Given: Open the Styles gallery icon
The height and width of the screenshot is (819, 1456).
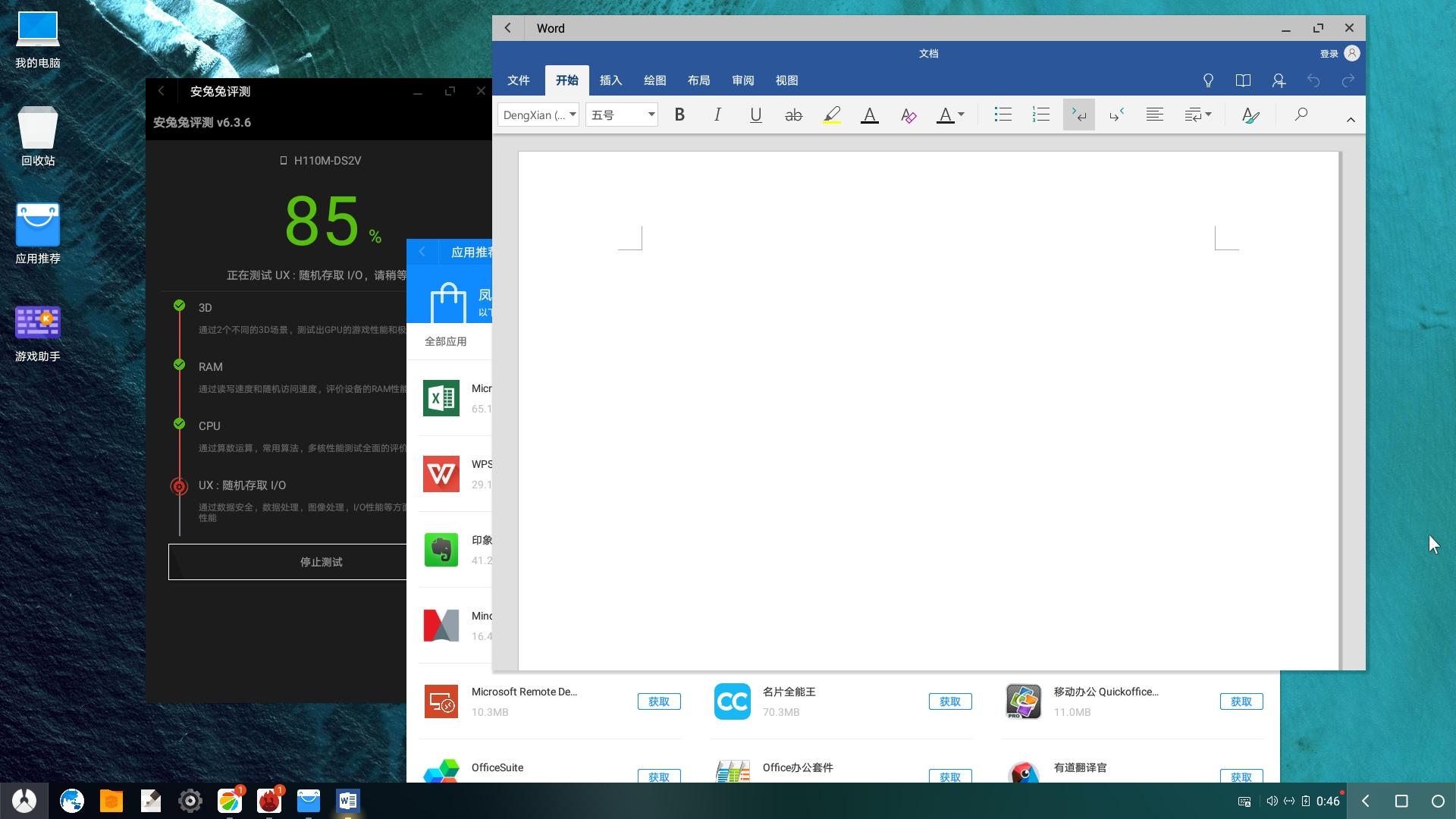Looking at the screenshot, I should tap(1250, 115).
